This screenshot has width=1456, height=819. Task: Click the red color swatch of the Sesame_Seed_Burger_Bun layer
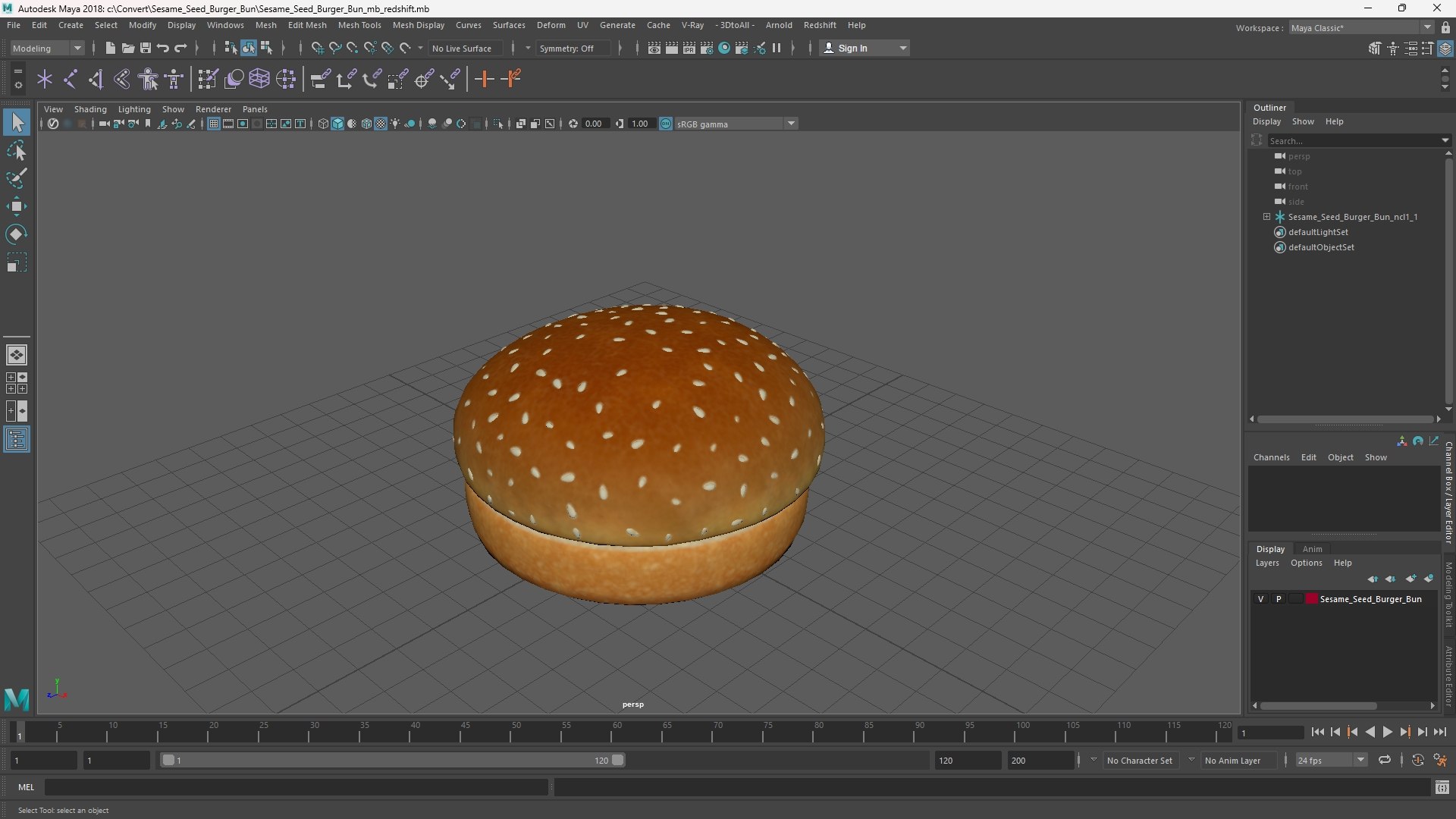click(1312, 599)
